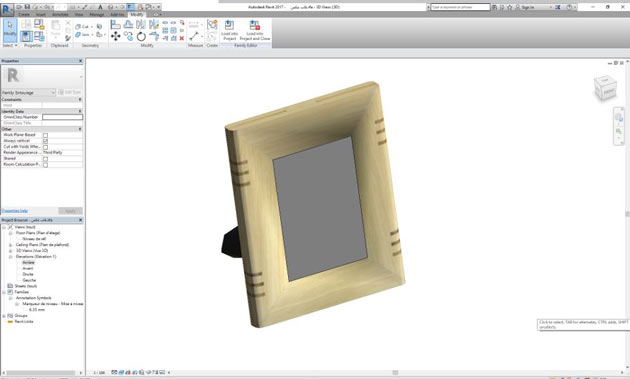Click the horizontal scrollbar under the 3D view
Viewport: 630px width, 379px height.
tap(395, 373)
